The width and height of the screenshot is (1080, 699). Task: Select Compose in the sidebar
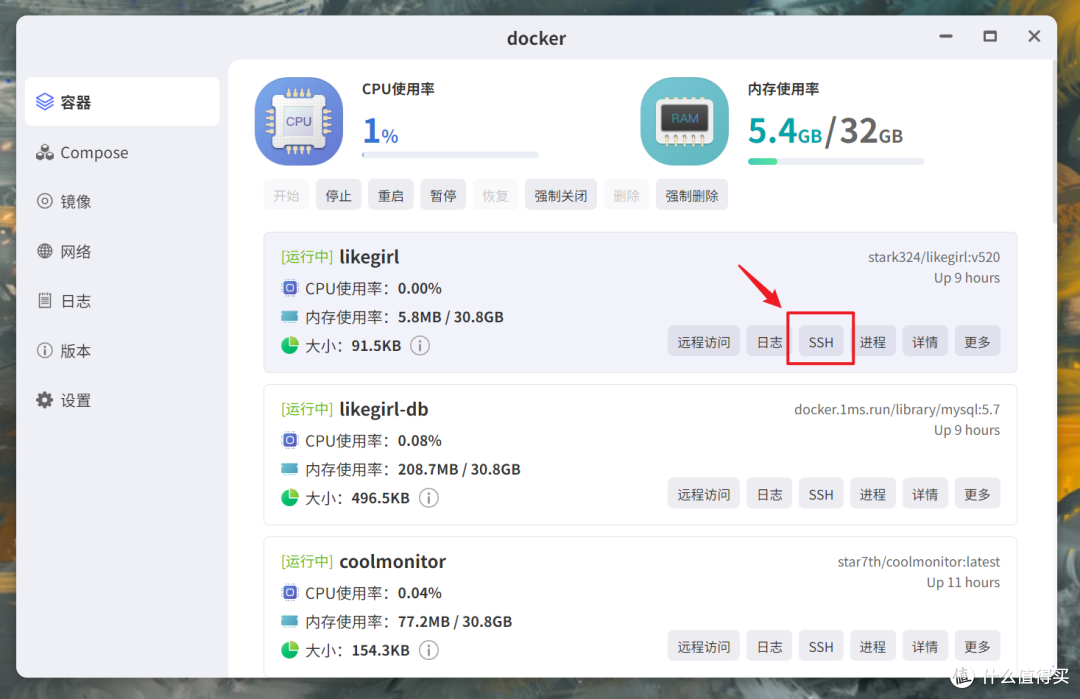point(122,152)
